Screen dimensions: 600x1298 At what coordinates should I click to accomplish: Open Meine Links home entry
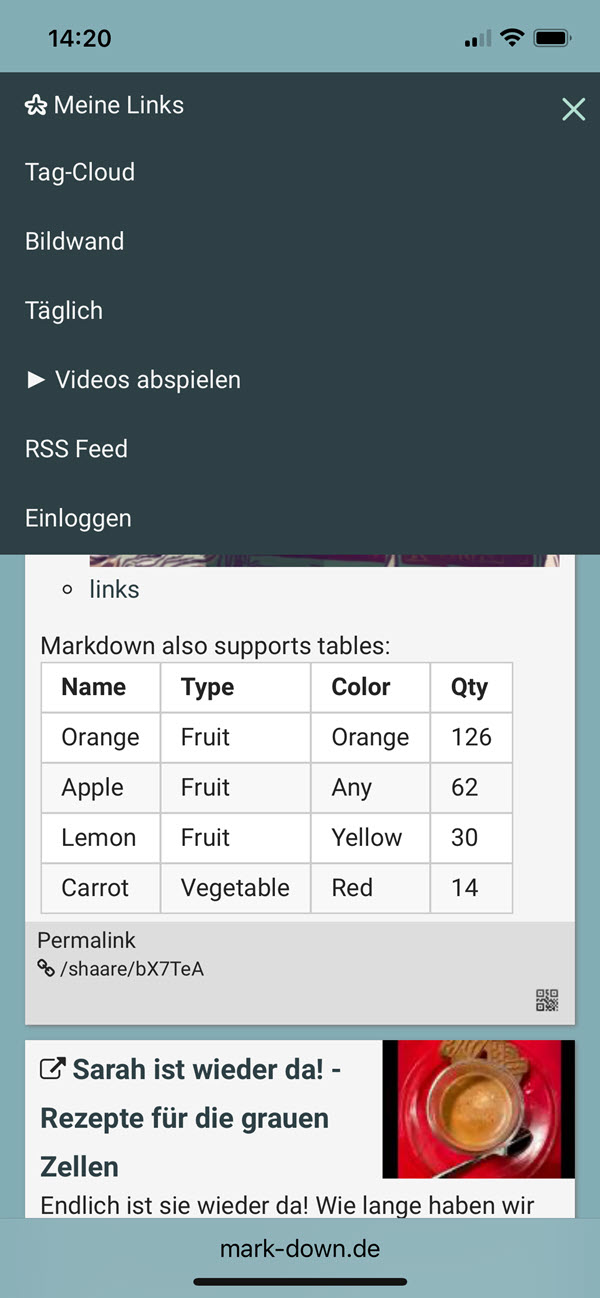coord(118,105)
